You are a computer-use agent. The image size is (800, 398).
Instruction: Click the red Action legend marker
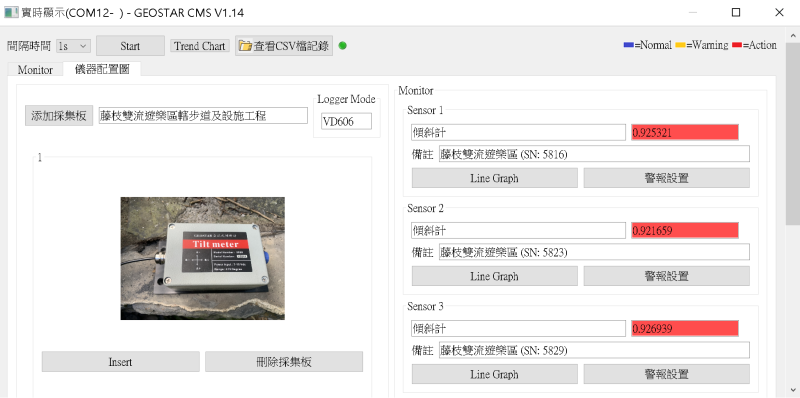tap(737, 45)
